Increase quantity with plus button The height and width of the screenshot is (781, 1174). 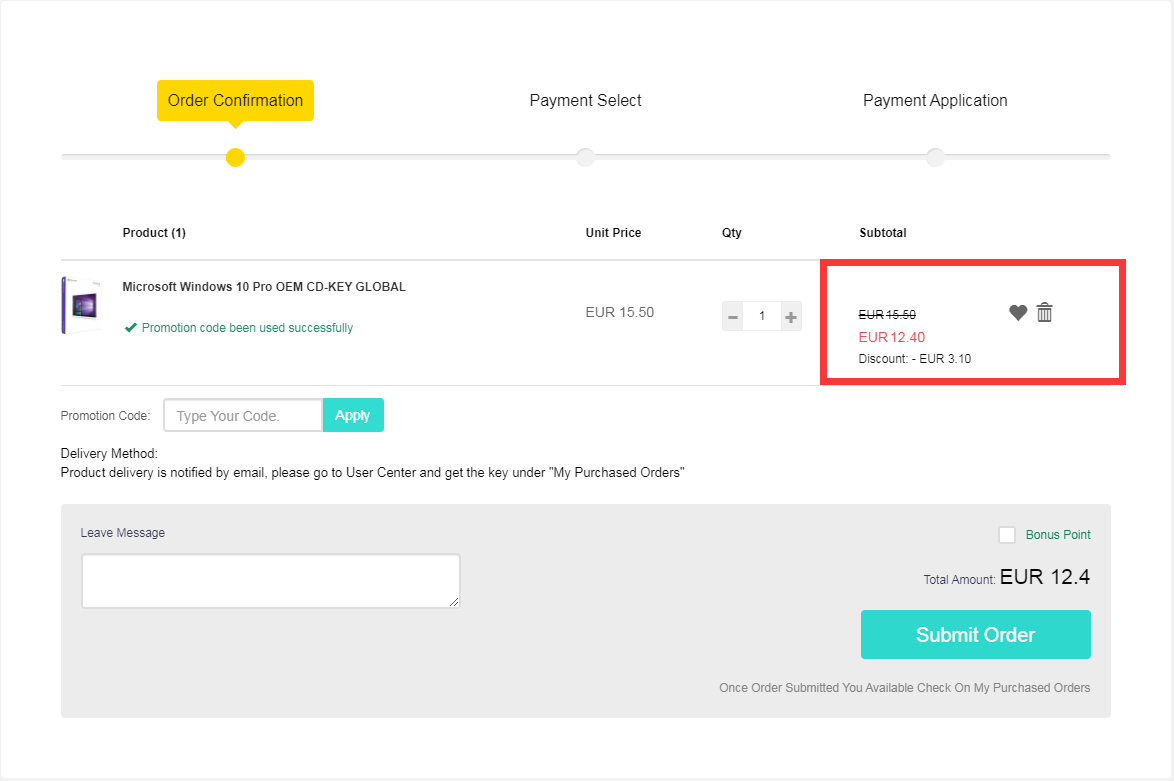coord(791,317)
